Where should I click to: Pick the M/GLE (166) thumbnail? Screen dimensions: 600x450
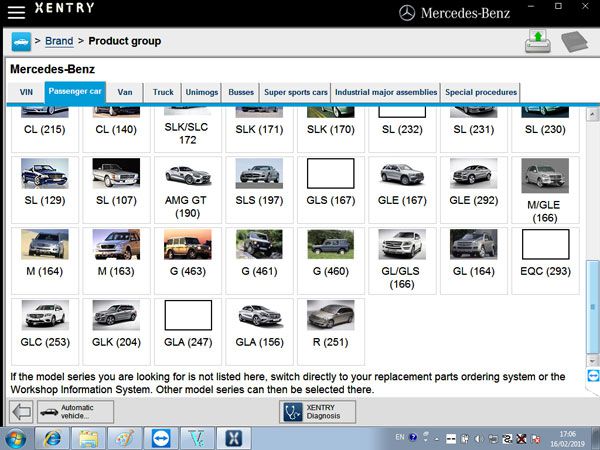coord(545,176)
